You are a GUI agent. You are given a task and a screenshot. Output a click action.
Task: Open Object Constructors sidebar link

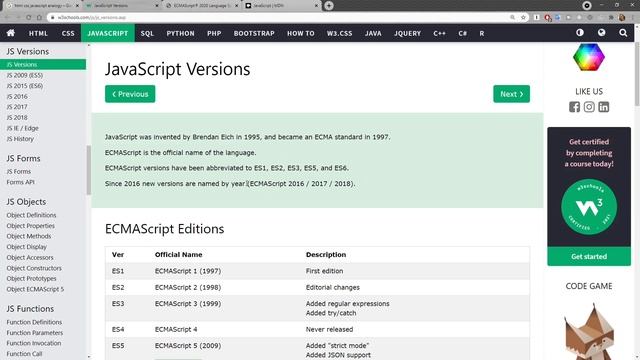[34, 268]
